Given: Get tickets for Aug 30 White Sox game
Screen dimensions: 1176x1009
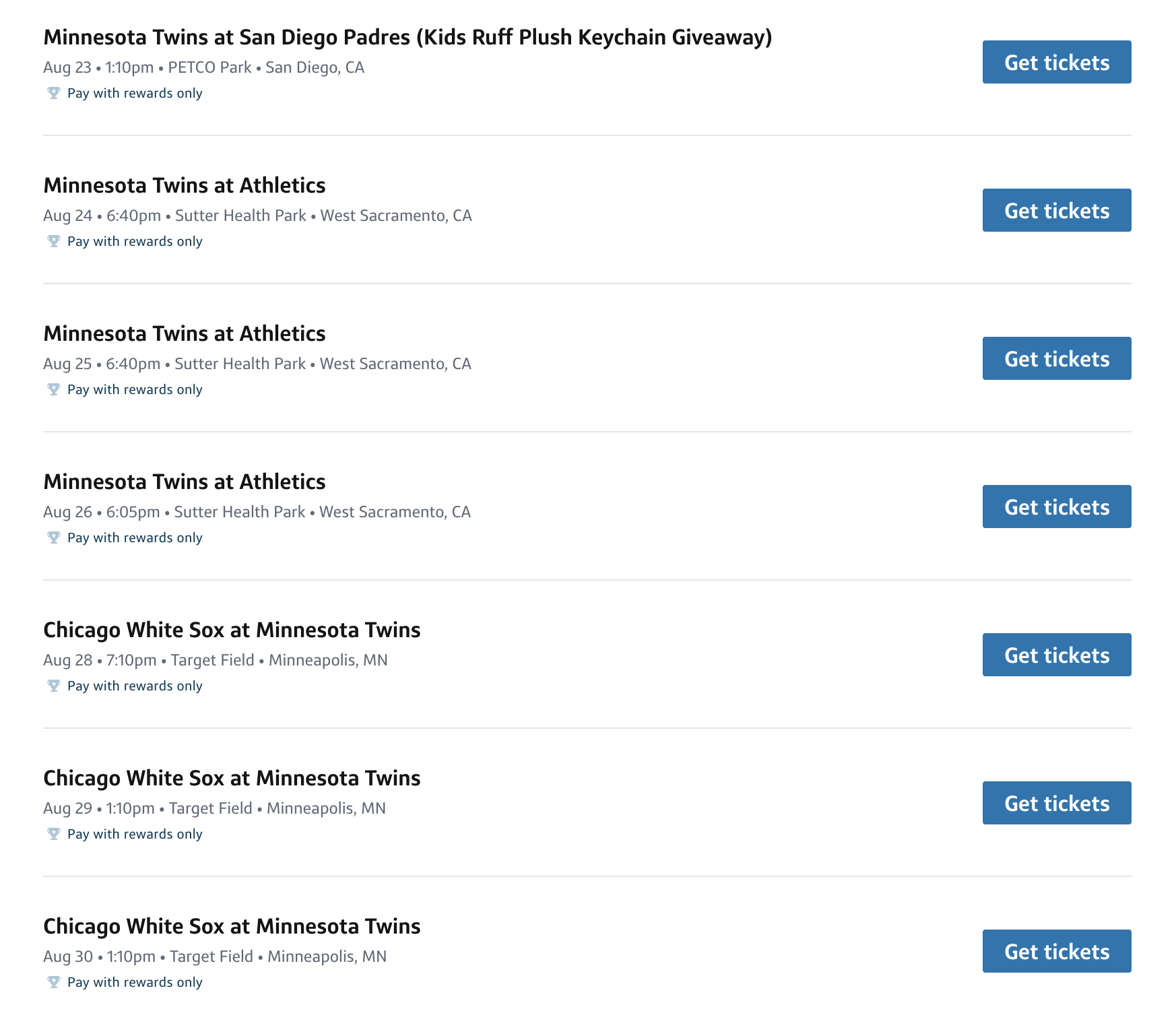Looking at the screenshot, I should pos(1057,951).
